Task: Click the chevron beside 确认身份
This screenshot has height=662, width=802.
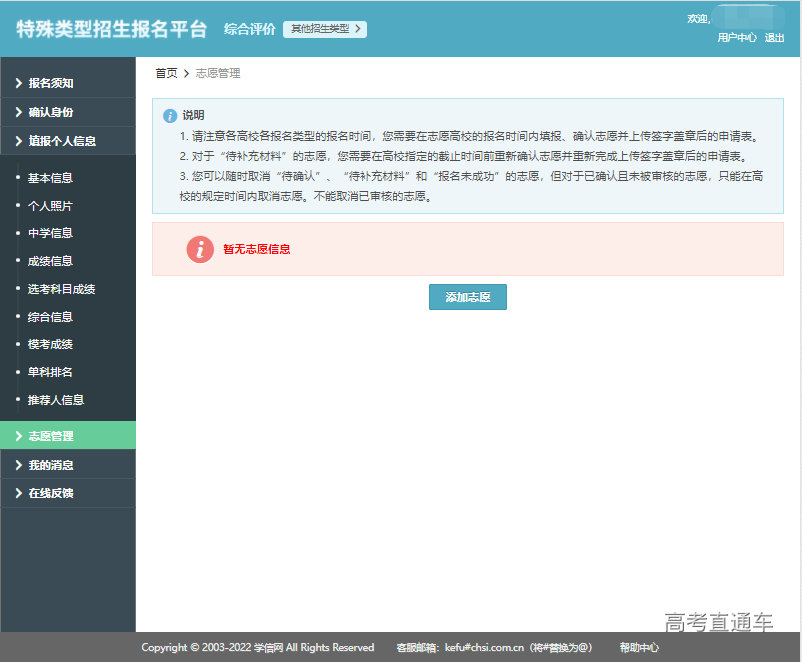Action: [x=19, y=113]
